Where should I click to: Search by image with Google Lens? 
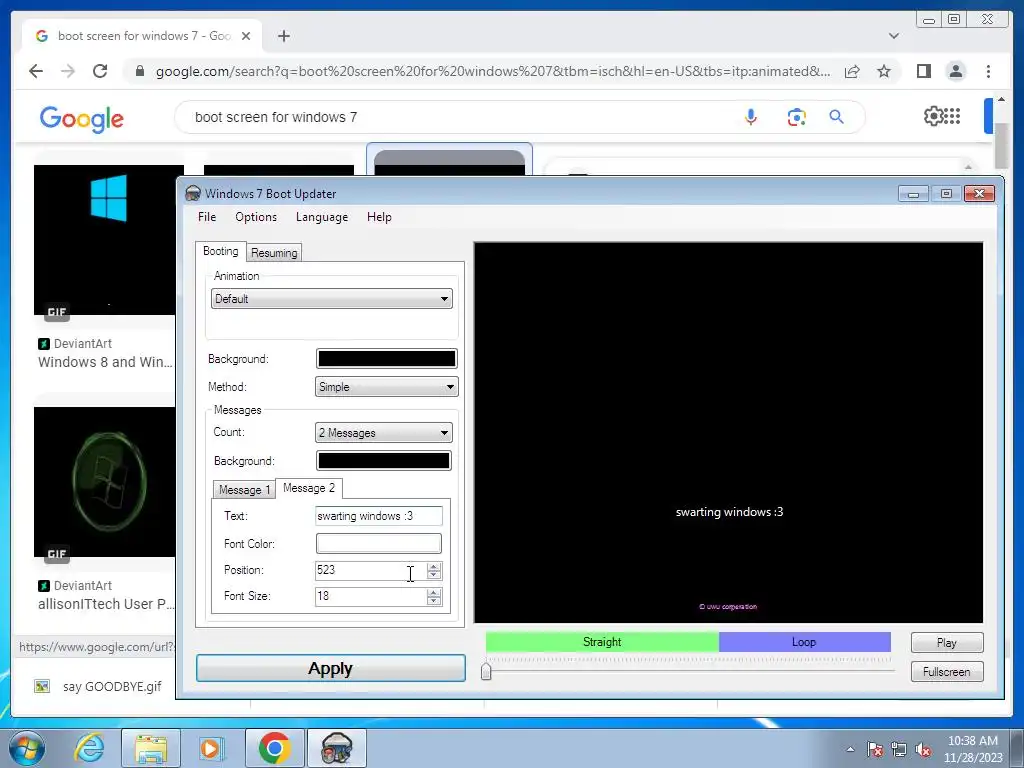pyautogui.click(x=796, y=117)
